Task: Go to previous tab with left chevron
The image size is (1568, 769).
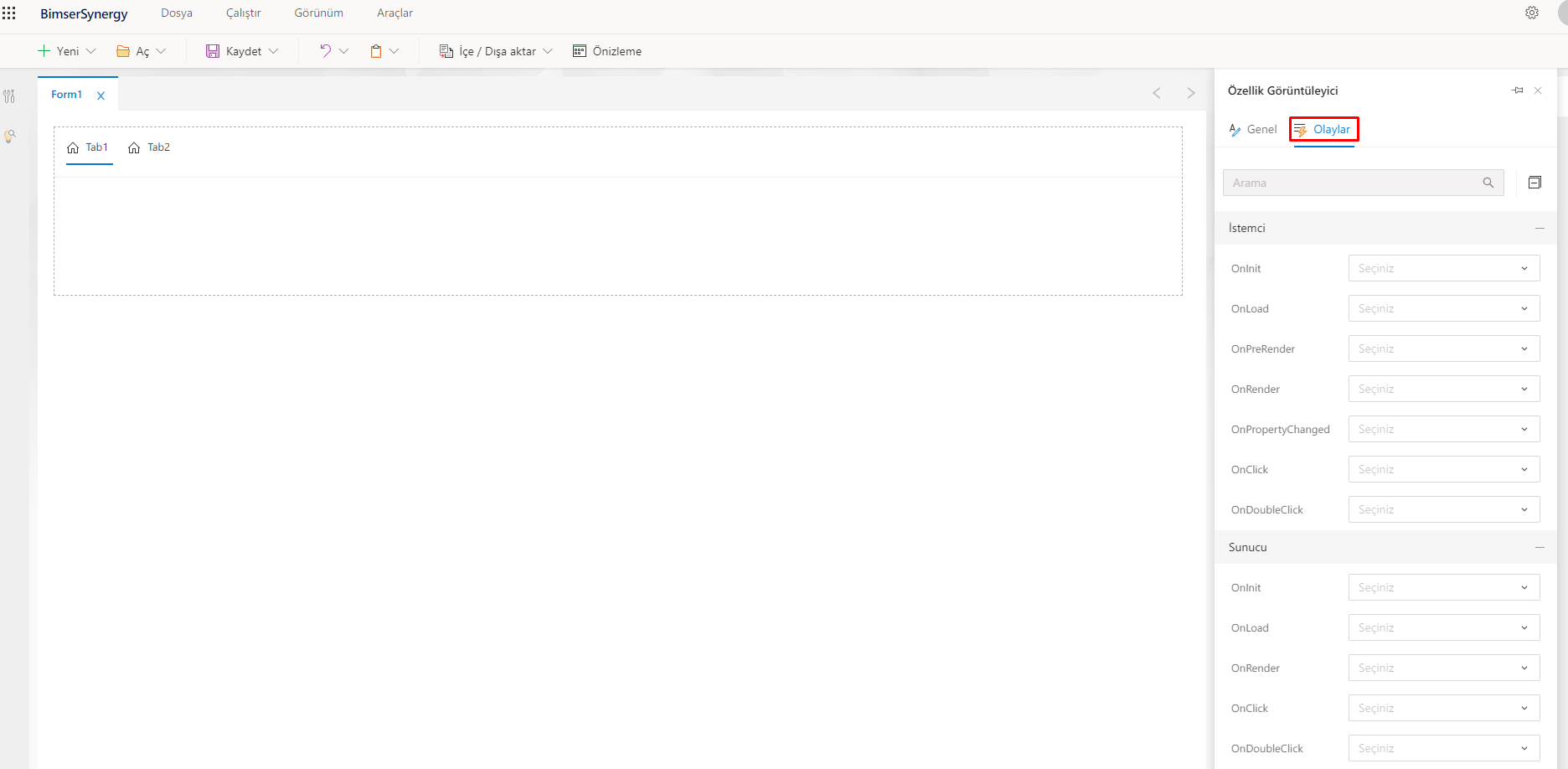Action: click(x=1157, y=93)
